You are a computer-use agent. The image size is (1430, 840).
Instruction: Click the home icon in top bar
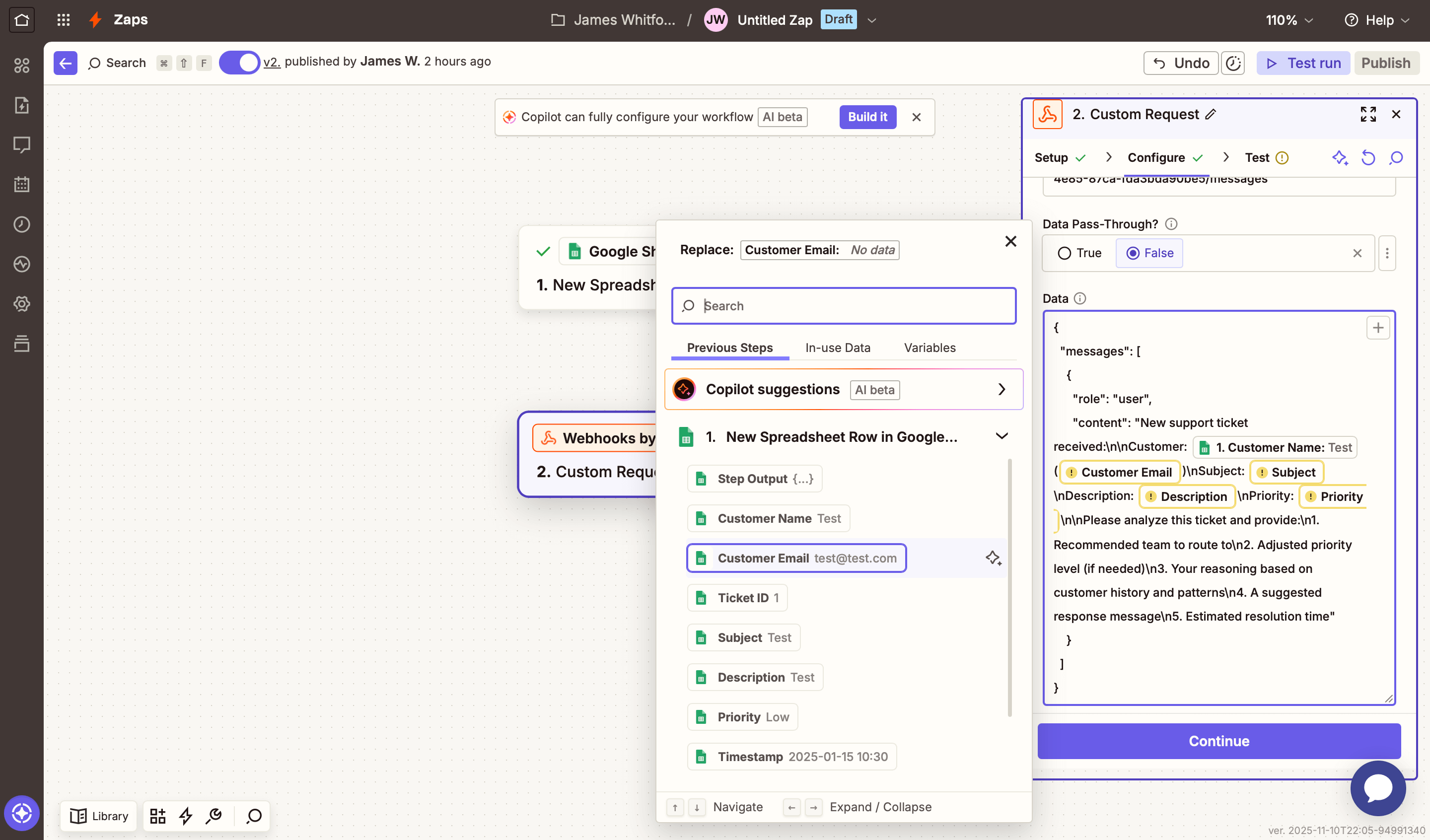[21, 20]
